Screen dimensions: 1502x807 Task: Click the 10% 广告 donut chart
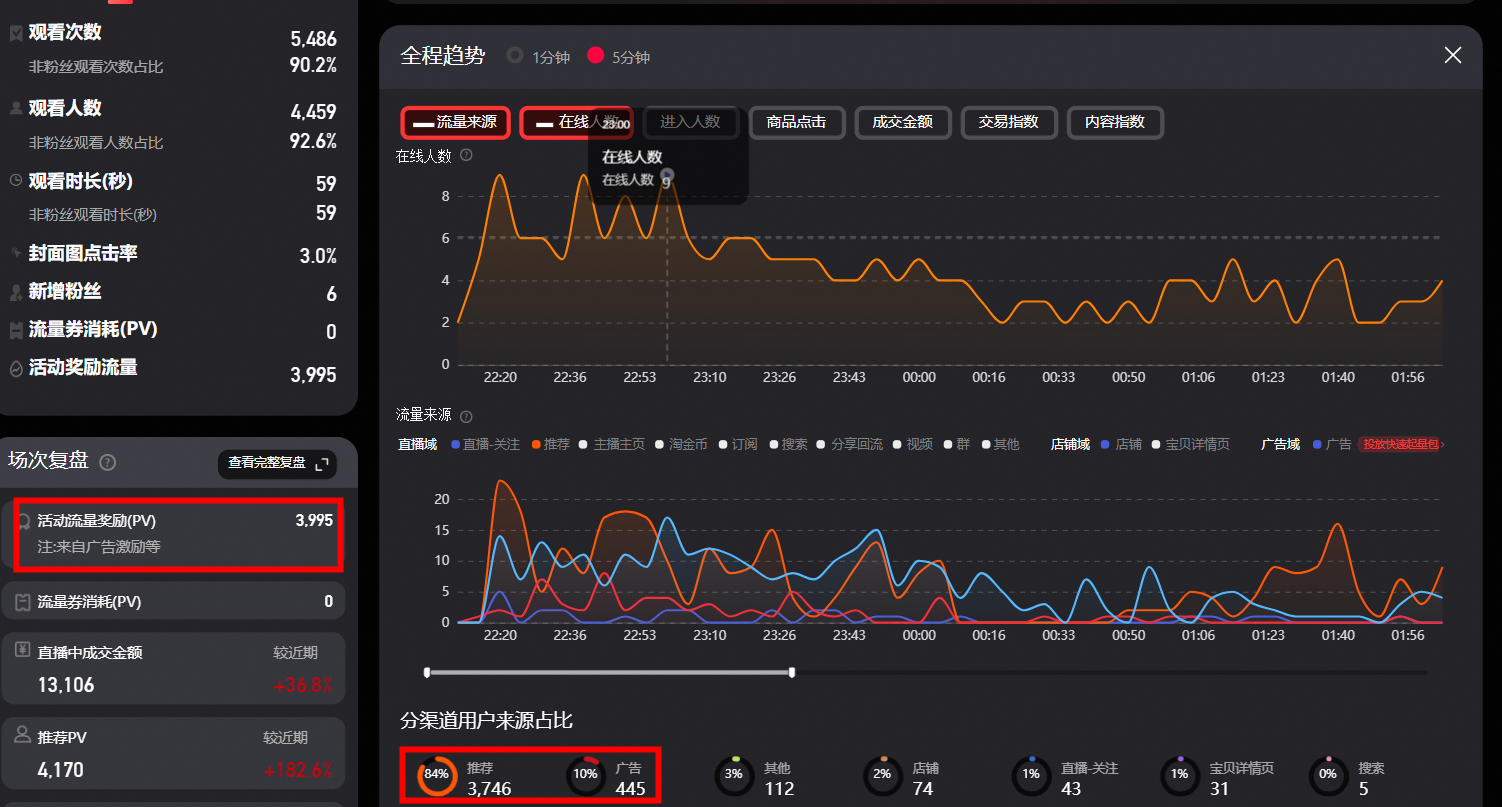(585, 774)
